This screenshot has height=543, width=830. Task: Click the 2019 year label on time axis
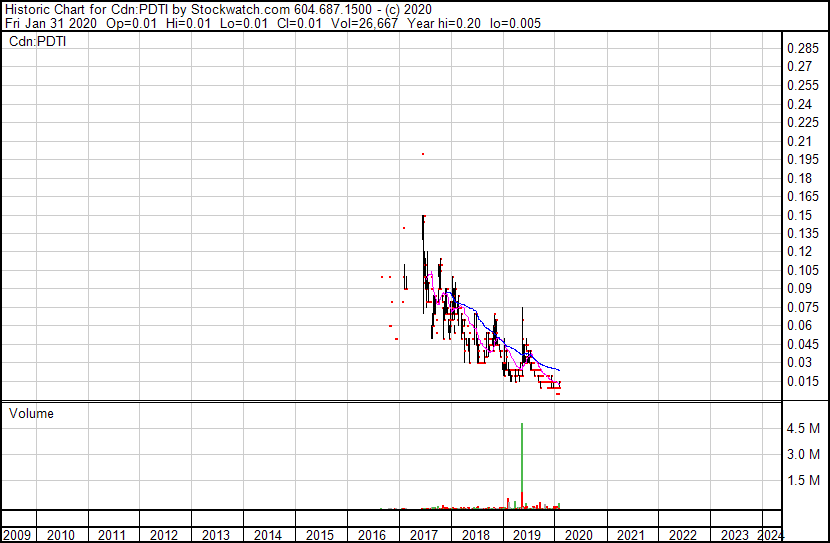527,535
